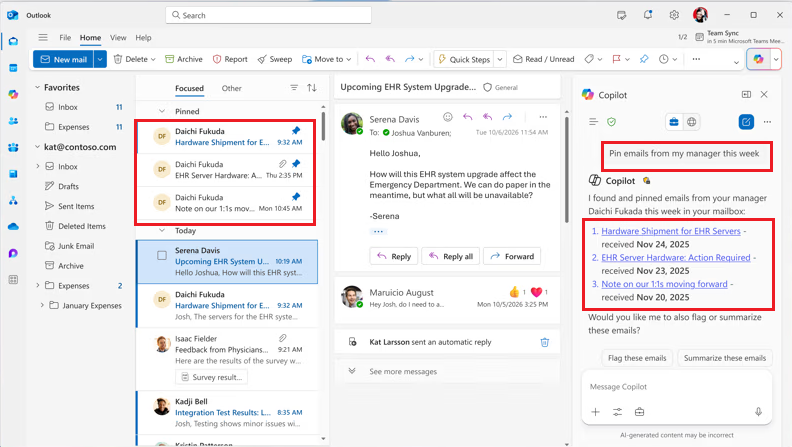Switch to the Other inbox tab
792x447 pixels.
[x=231, y=88]
